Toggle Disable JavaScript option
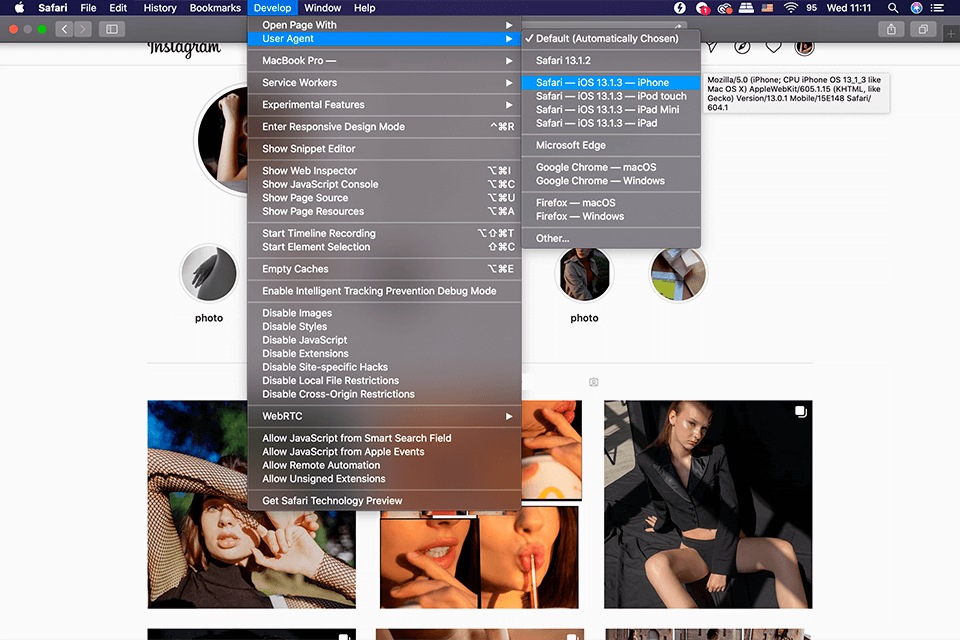 click(304, 340)
